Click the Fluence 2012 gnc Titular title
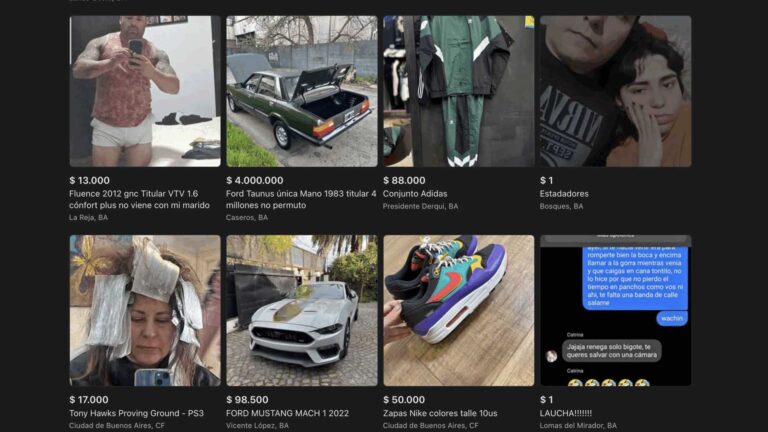768x432 pixels. [139, 199]
